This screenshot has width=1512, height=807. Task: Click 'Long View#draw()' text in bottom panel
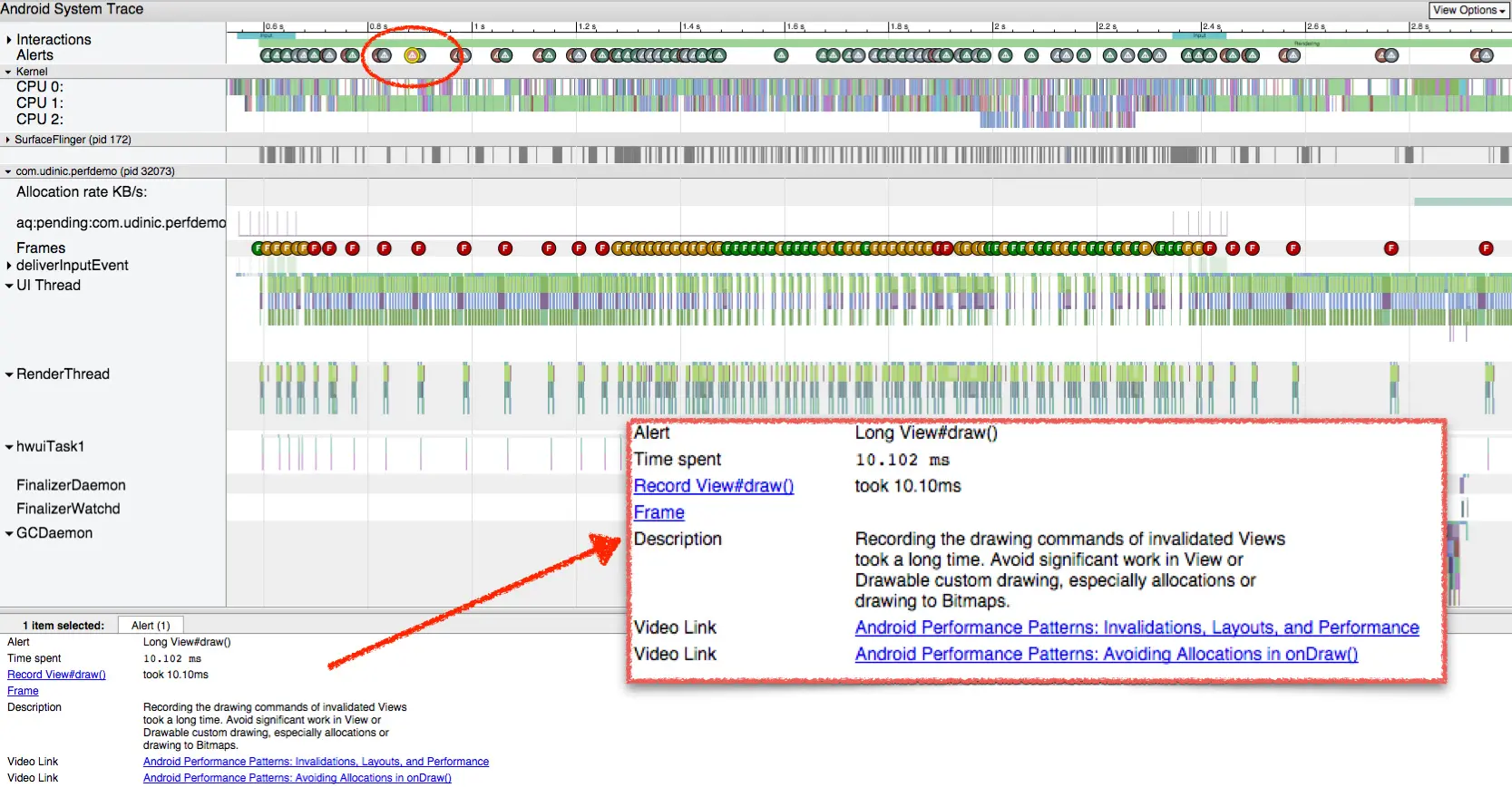point(187,642)
